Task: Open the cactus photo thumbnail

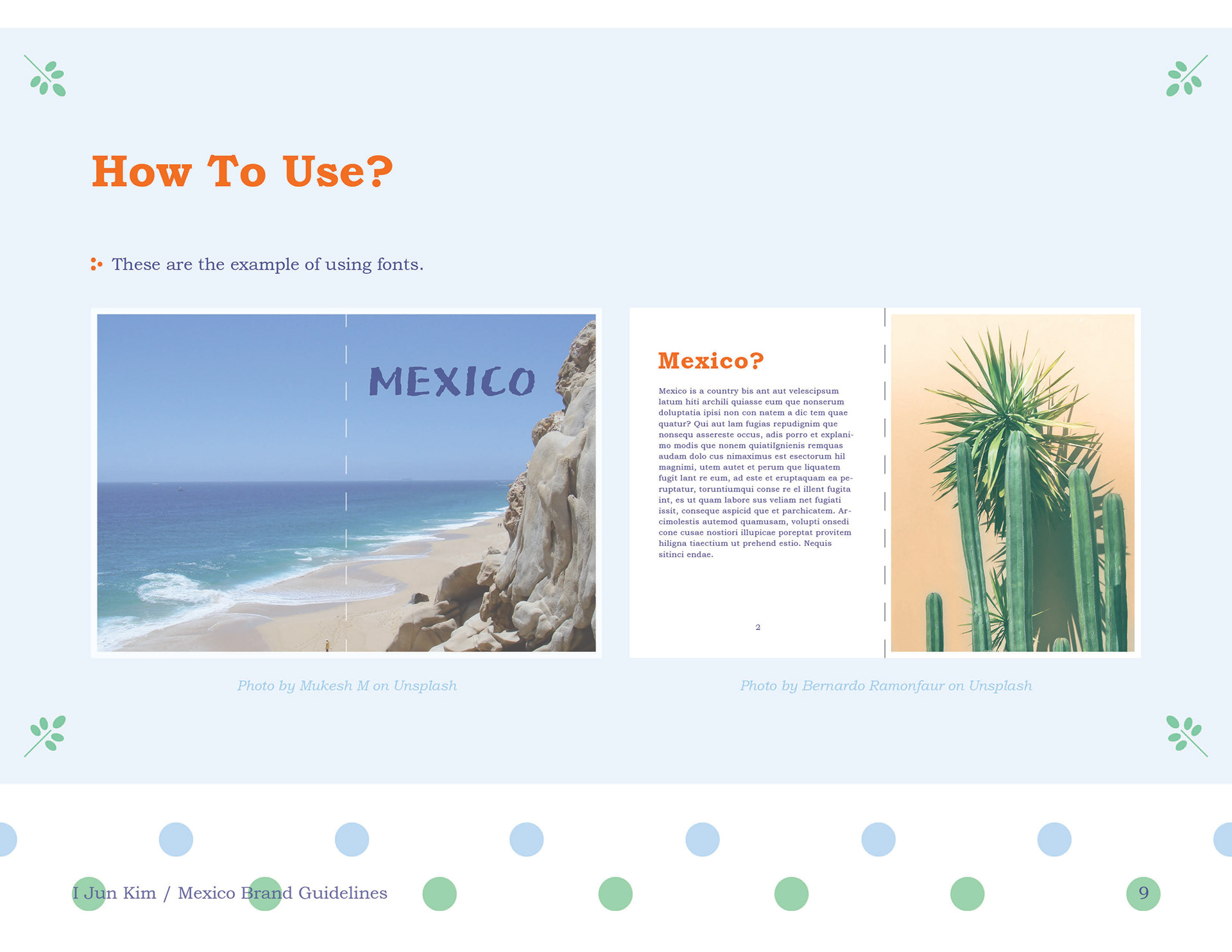Action: click(x=1013, y=483)
